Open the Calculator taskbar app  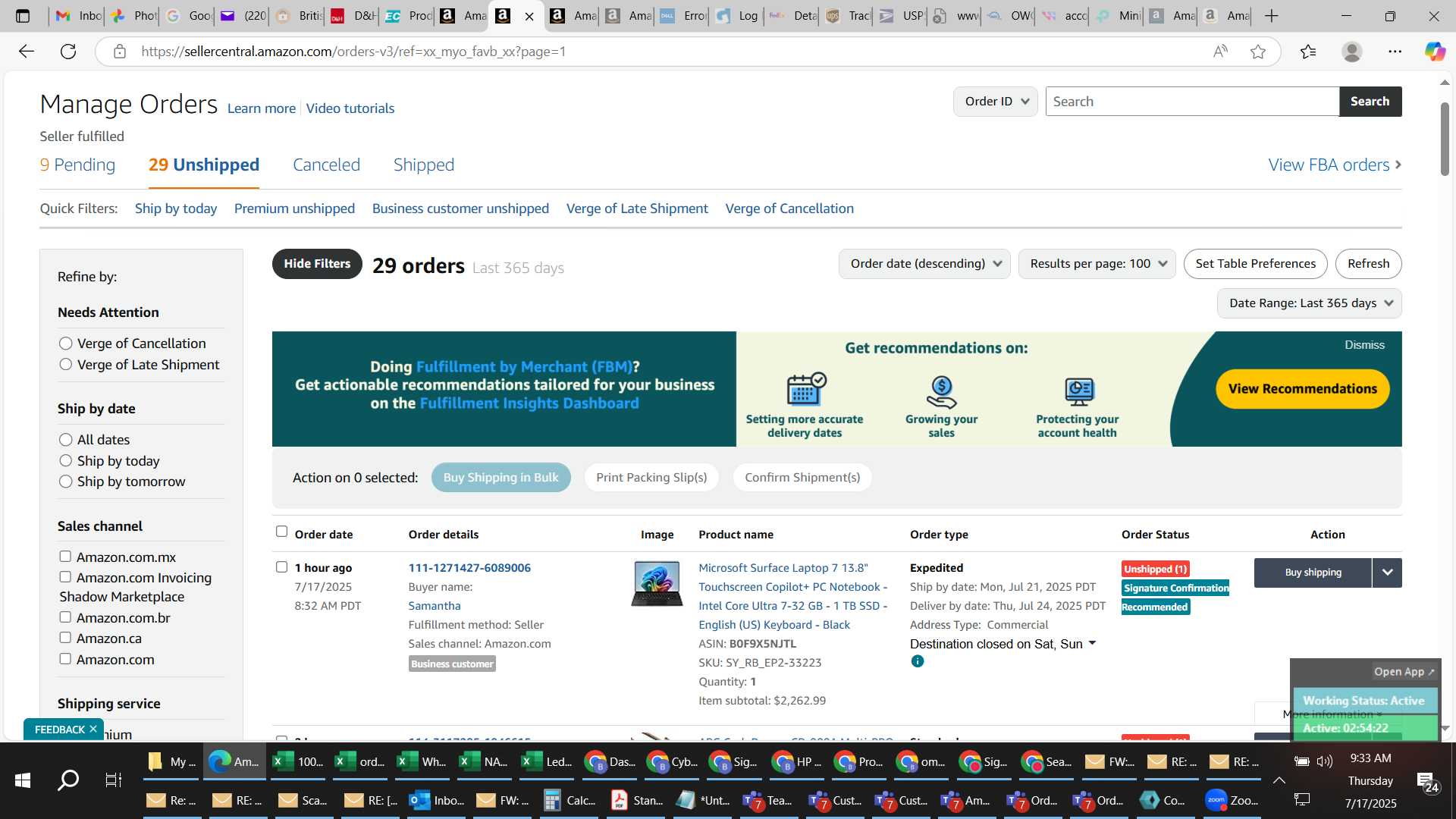click(570, 800)
